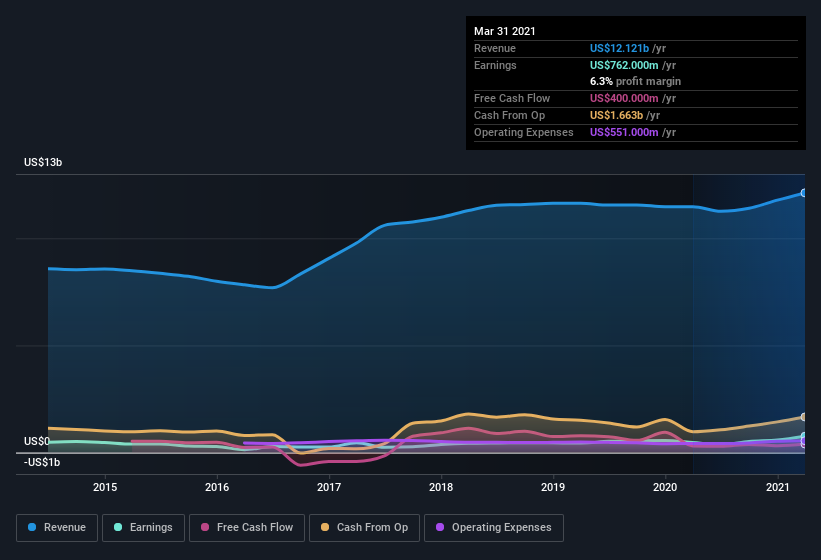Click the US$1.663b cash from op value
This screenshot has height=560, width=821.
click(x=616, y=115)
